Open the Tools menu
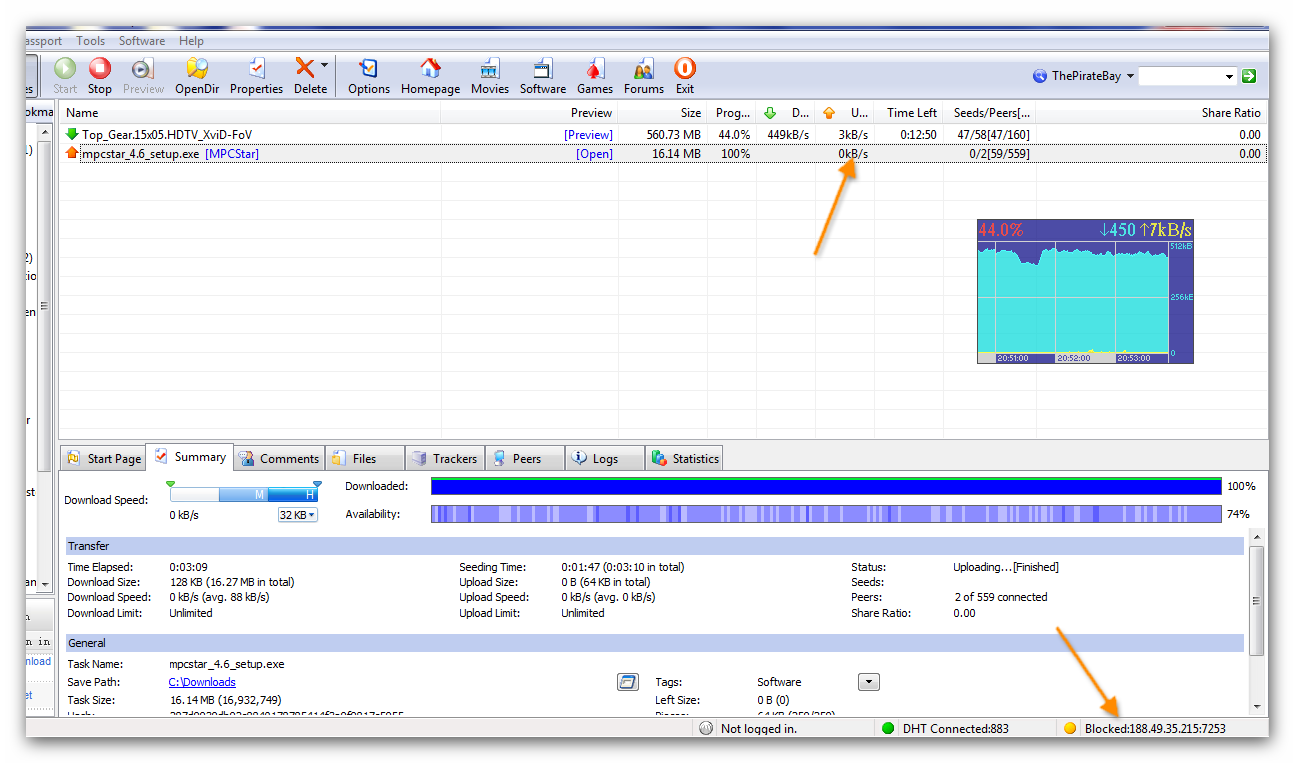Image resolution: width=1295 pixels, height=763 pixels. point(90,41)
